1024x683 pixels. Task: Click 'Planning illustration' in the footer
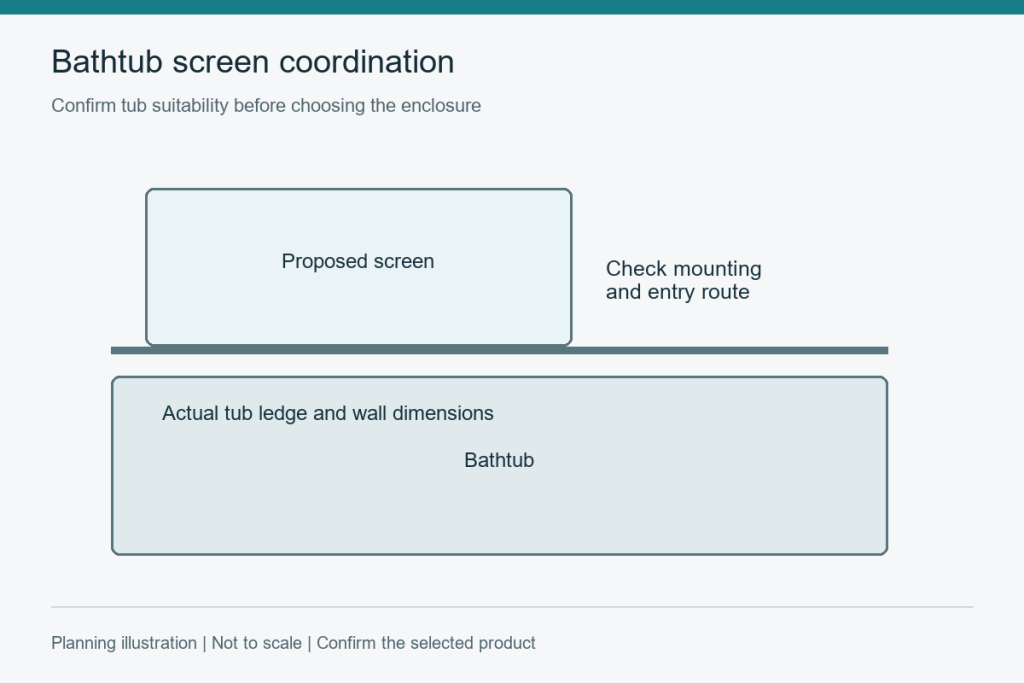(x=124, y=643)
